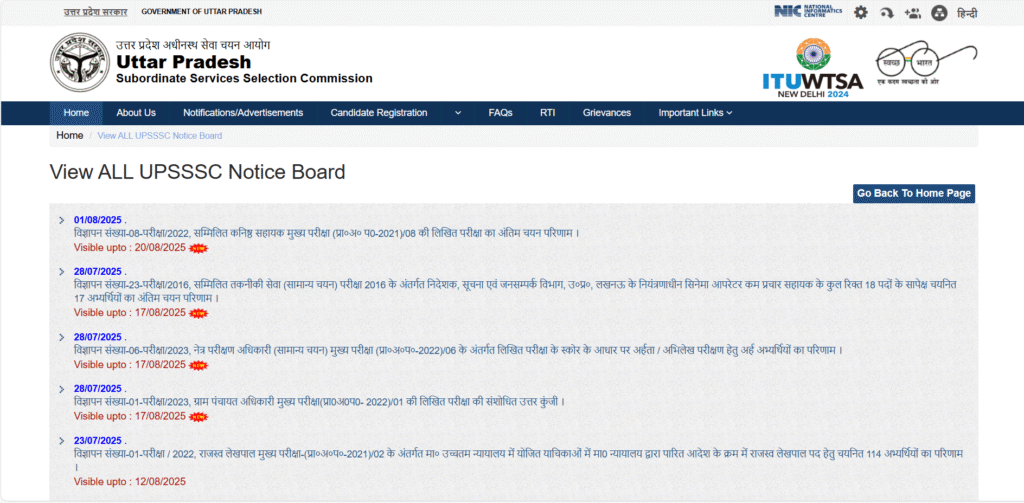Go to the About Us page

point(136,113)
